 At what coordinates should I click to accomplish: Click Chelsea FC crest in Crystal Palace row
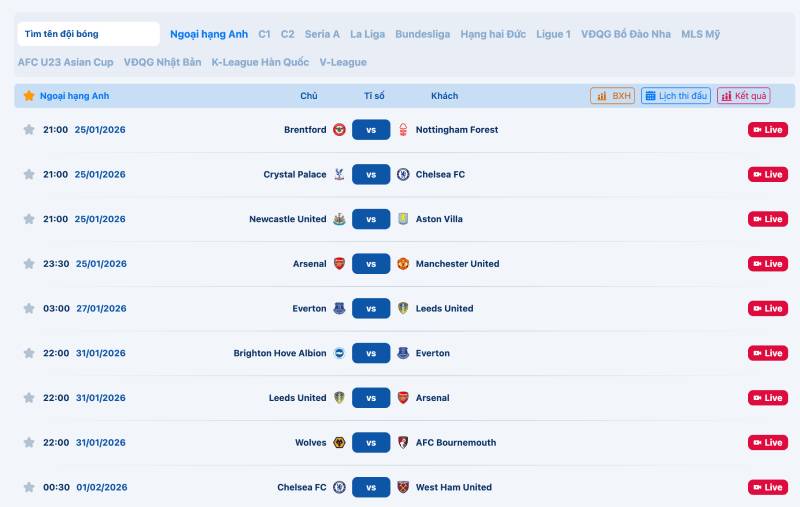403,174
